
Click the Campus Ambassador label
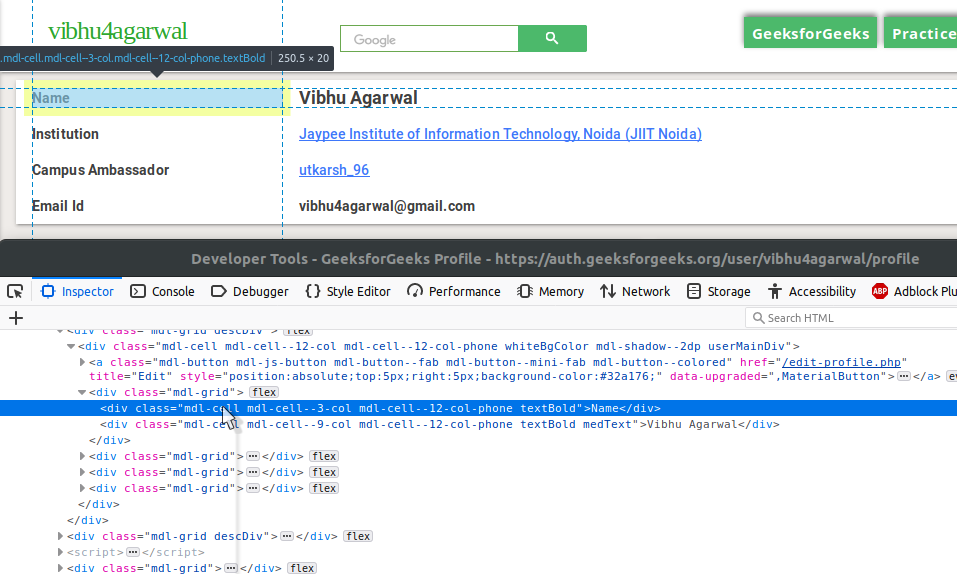point(100,170)
